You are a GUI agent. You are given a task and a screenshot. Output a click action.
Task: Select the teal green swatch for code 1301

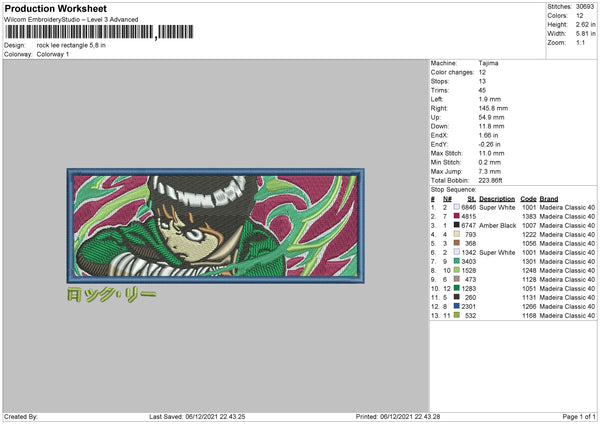click(x=457, y=261)
